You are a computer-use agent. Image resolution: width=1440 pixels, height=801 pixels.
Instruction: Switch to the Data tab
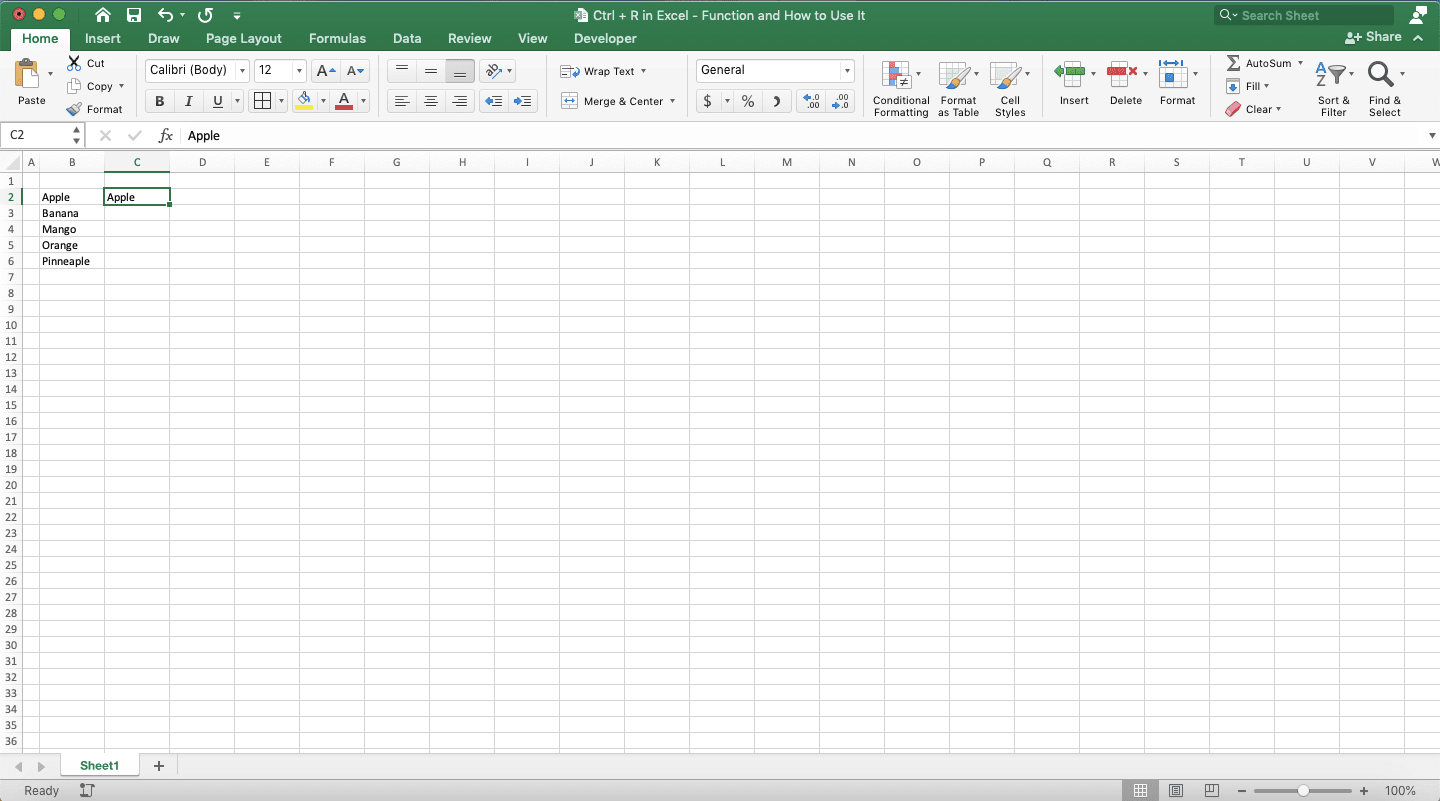pos(407,38)
